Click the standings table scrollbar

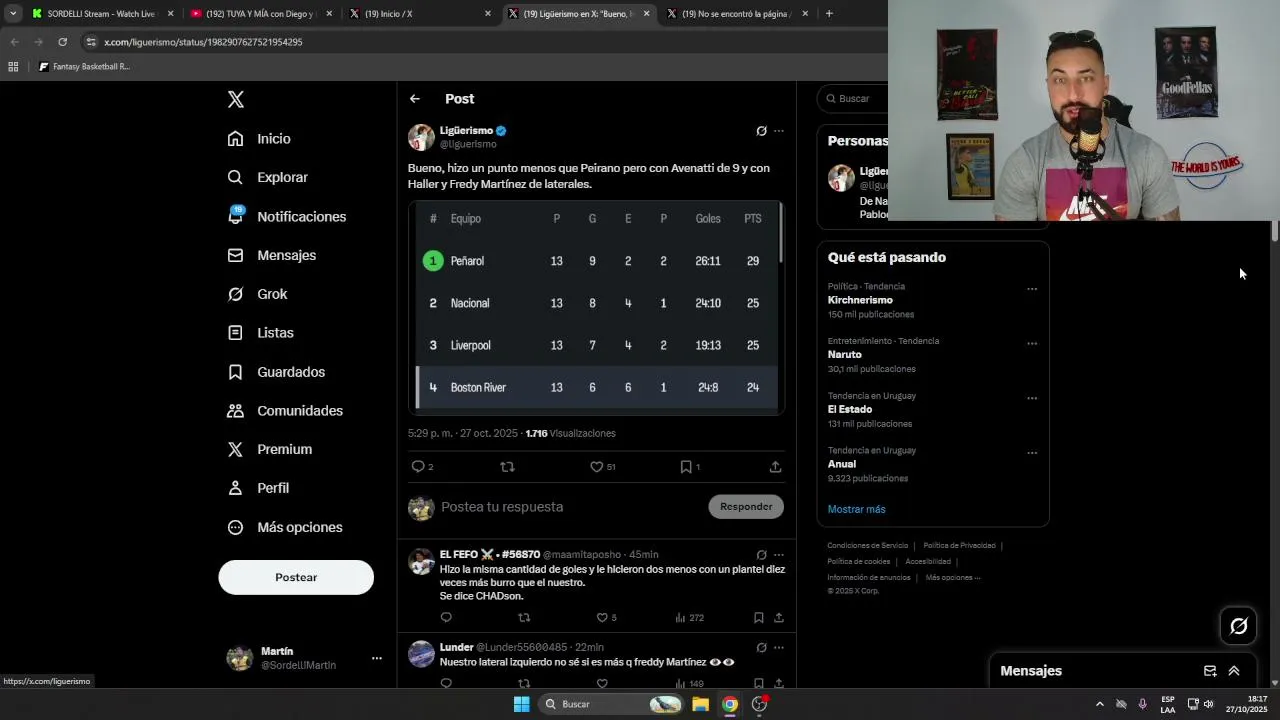click(780, 235)
